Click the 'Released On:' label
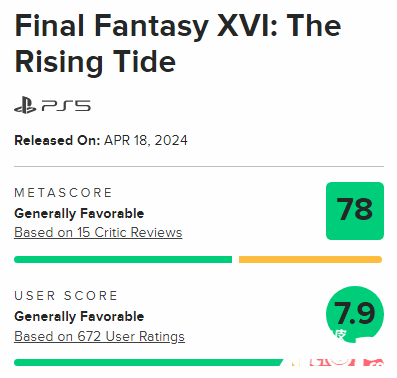397x378 pixels. point(57,140)
